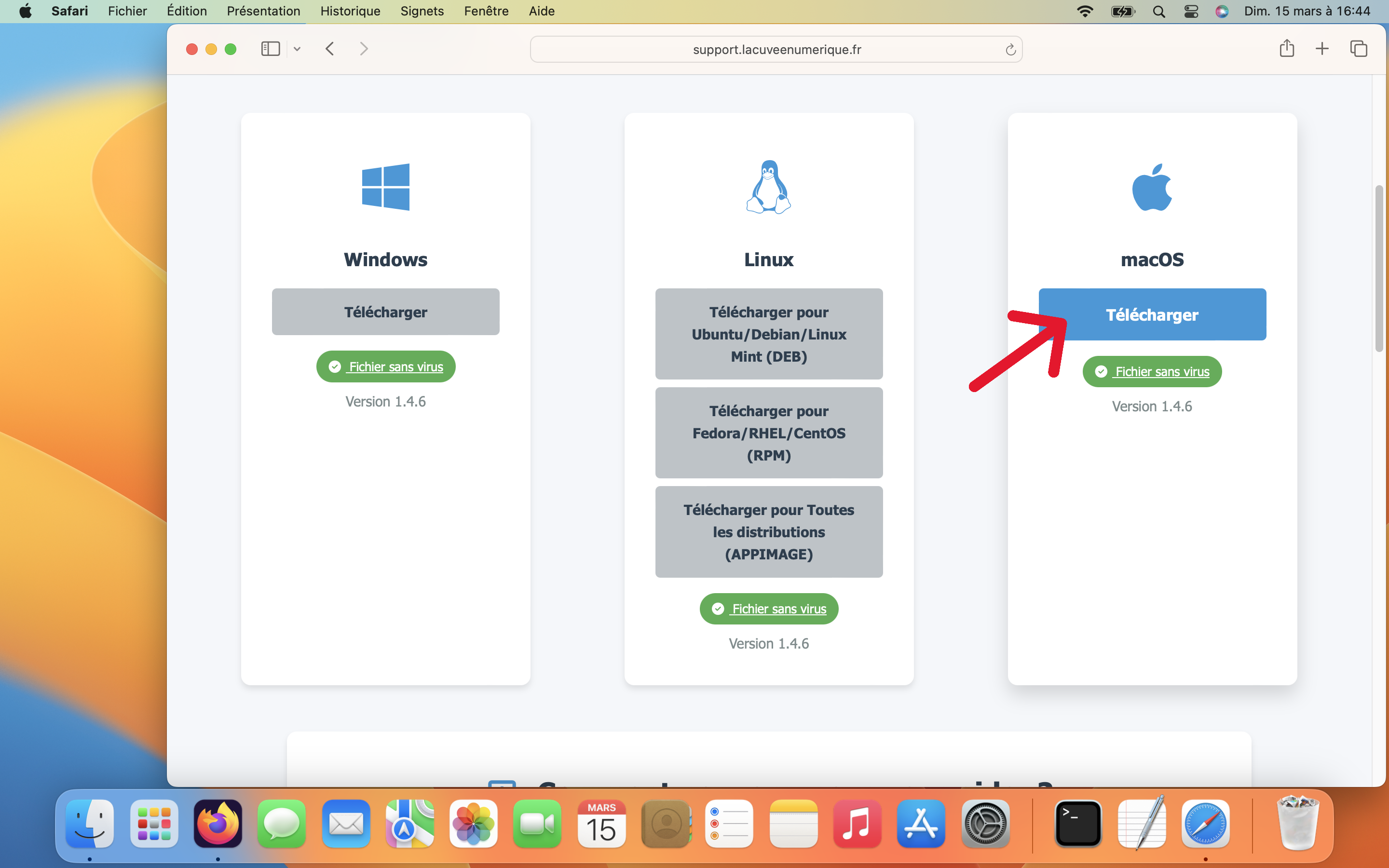
Task: Open Launchpad from the Dock
Action: click(x=154, y=824)
